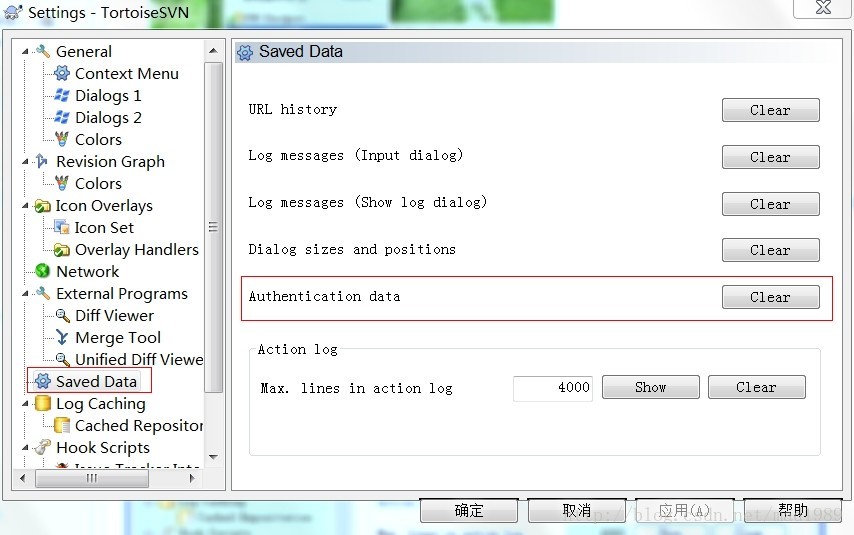The width and height of the screenshot is (854, 535).
Task: Close the Settings window
Action: click(x=823, y=8)
